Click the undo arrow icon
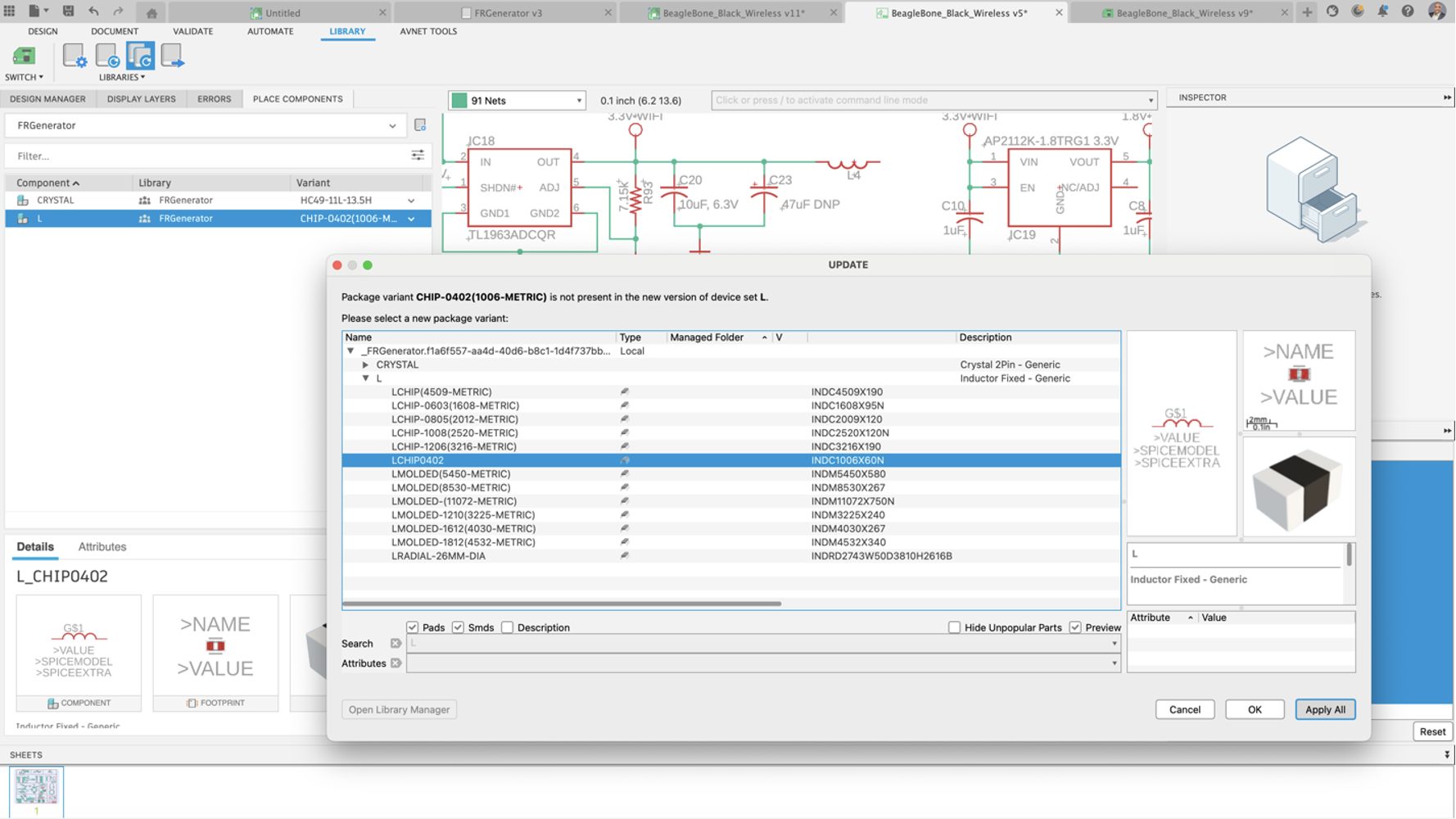The image size is (1456, 819). coord(93,11)
